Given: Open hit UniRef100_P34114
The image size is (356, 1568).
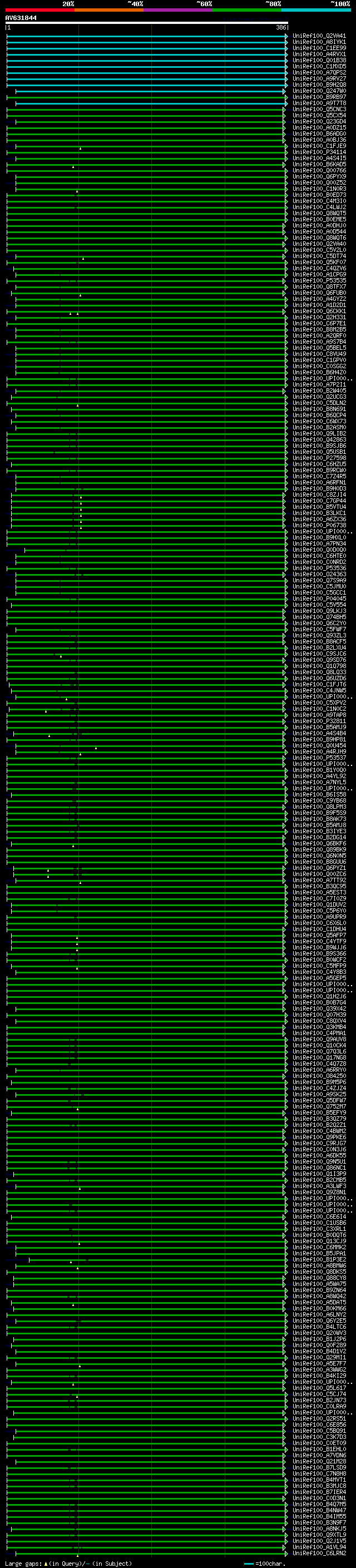Looking at the screenshot, I should tap(319, 152).
